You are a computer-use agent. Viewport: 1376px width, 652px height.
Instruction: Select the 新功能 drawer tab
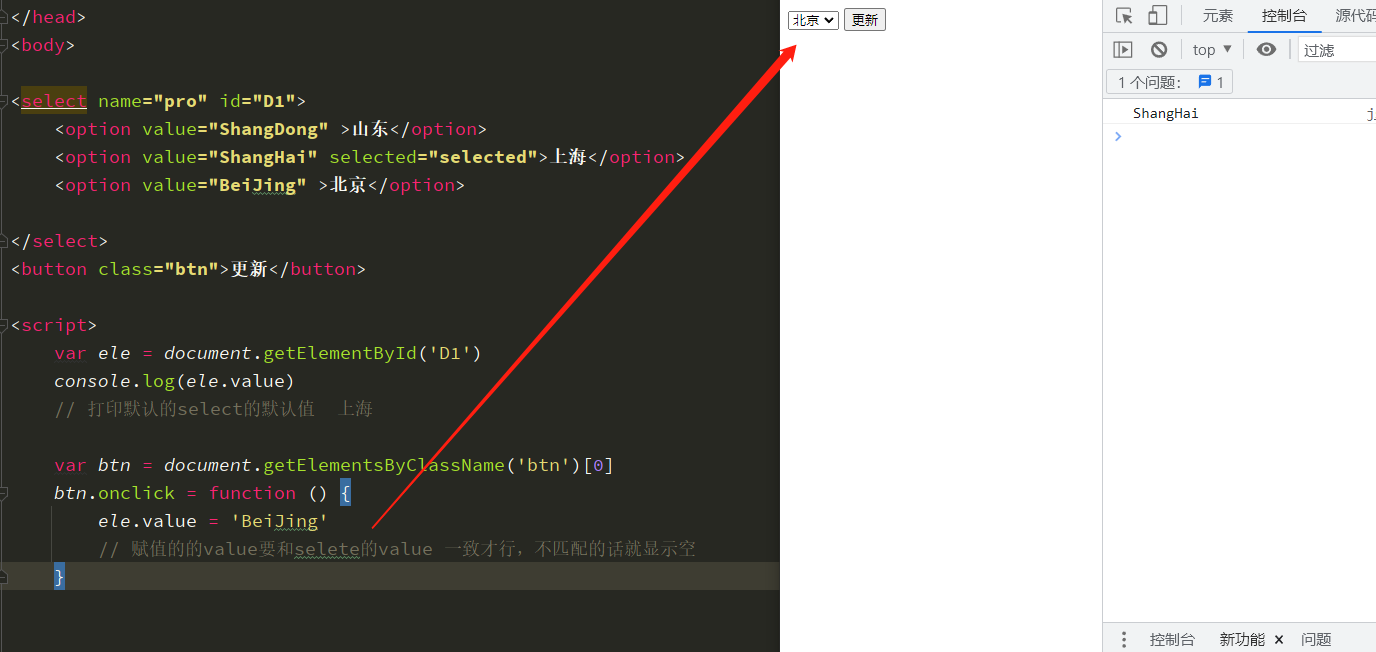point(1242,639)
